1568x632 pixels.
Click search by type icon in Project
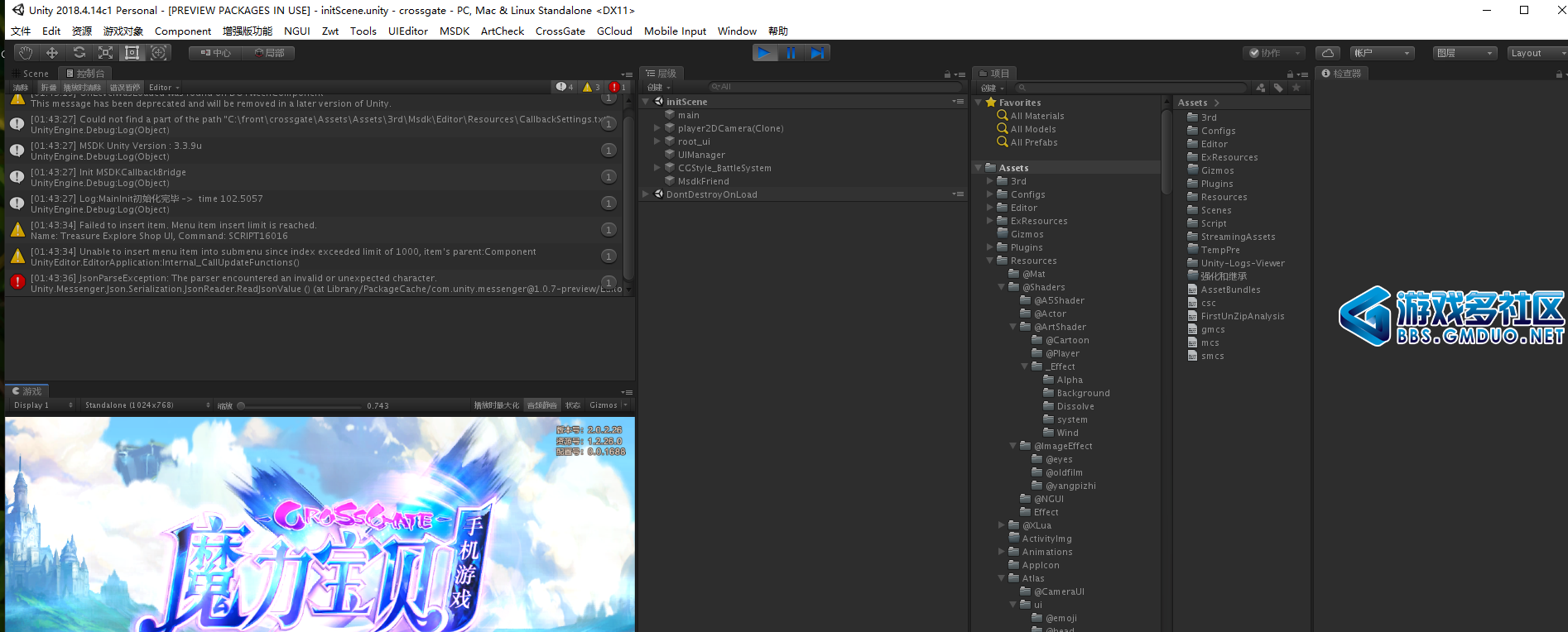(1260, 88)
